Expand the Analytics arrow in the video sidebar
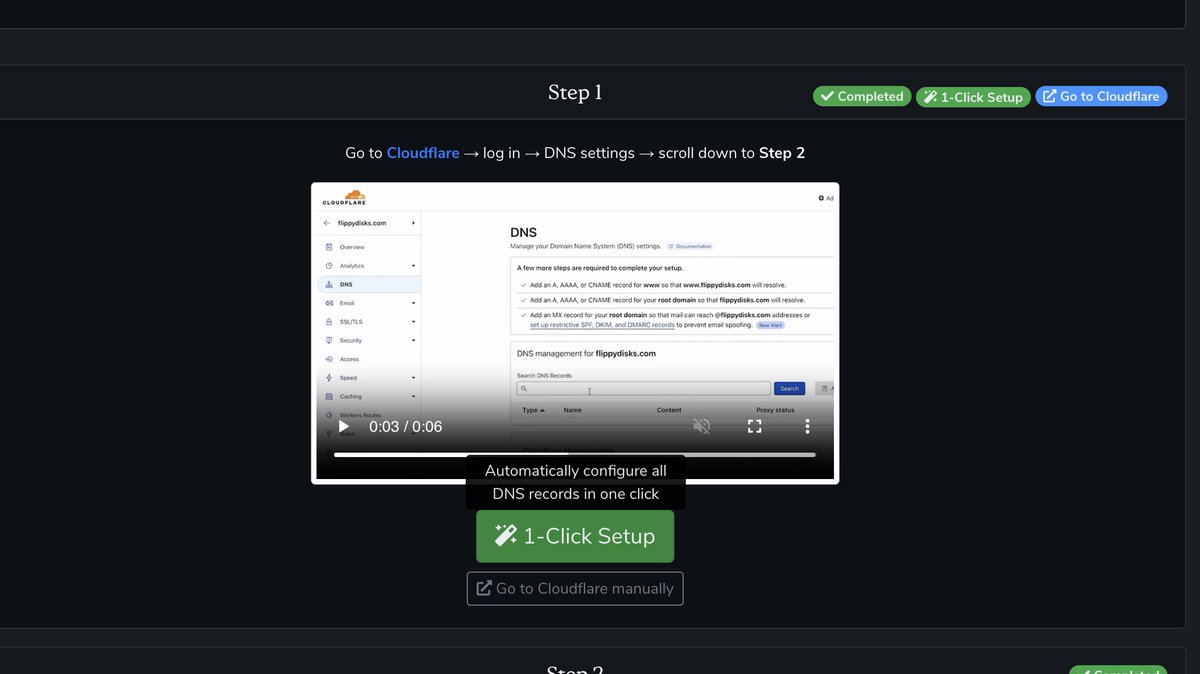The height and width of the screenshot is (674, 1200). coord(413,266)
